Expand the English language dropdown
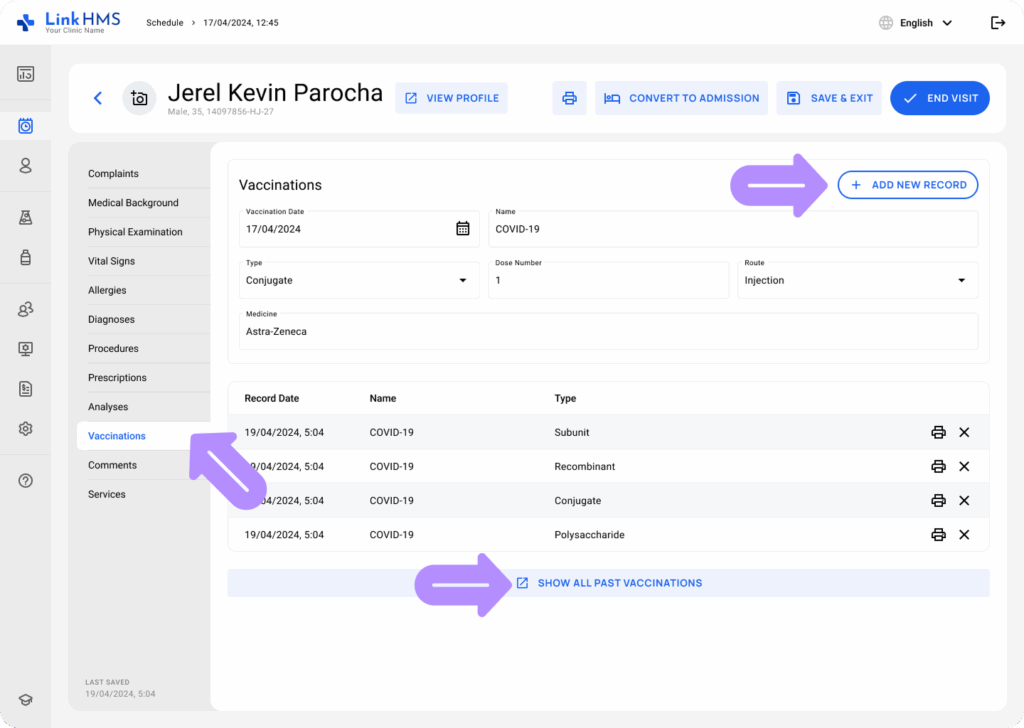This screenshot has width=1024, height=728. [915, 23]
